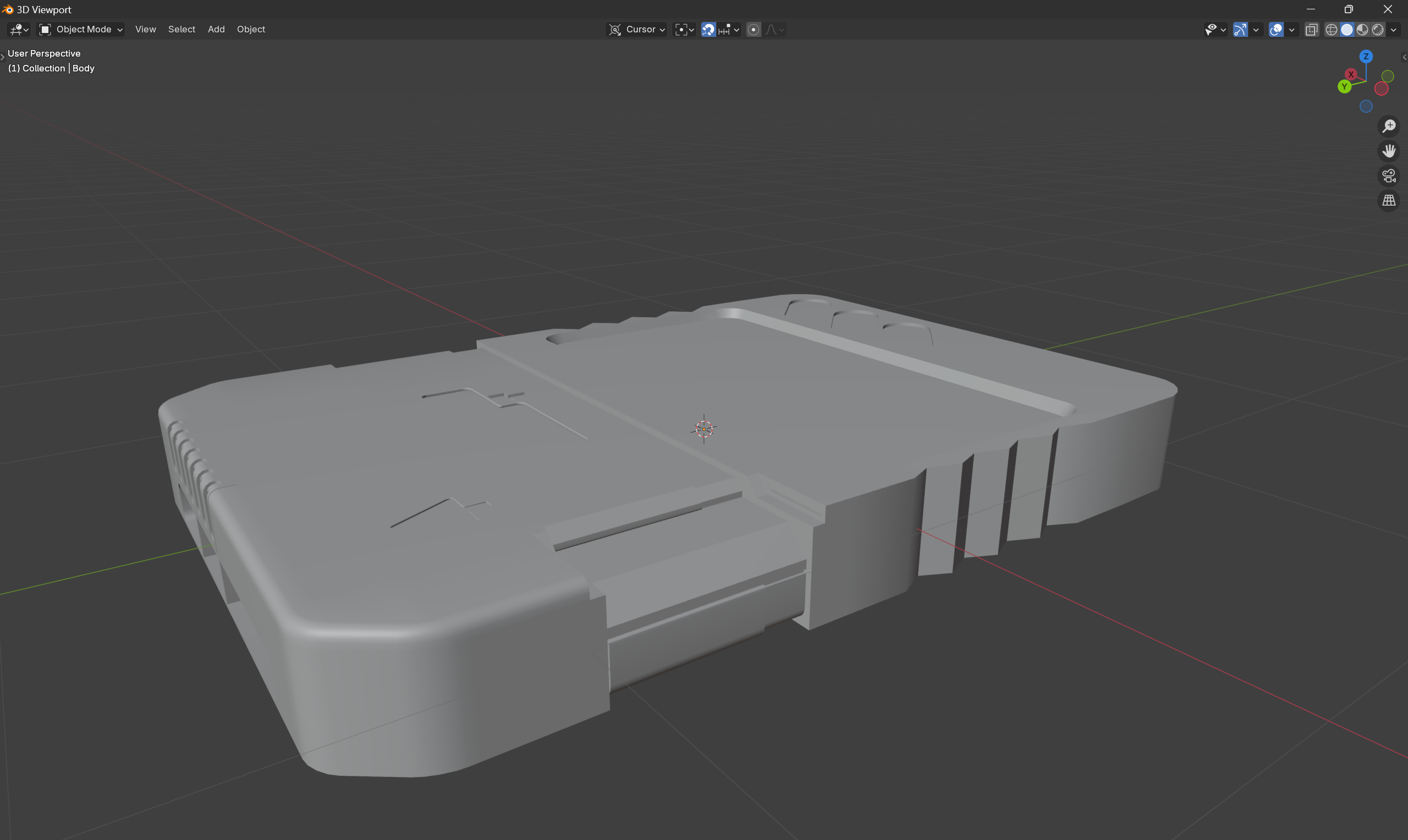Click the green Y axis gizmo handle
Image resolution: width=1408 pixels, height=840 pixels.
point(1344,87)
